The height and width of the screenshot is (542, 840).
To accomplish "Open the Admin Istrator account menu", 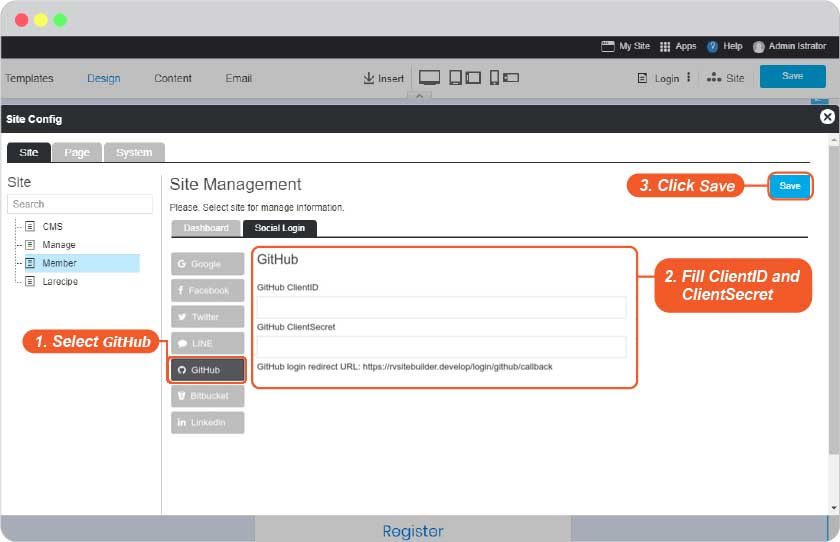I will tap(789, 46).
